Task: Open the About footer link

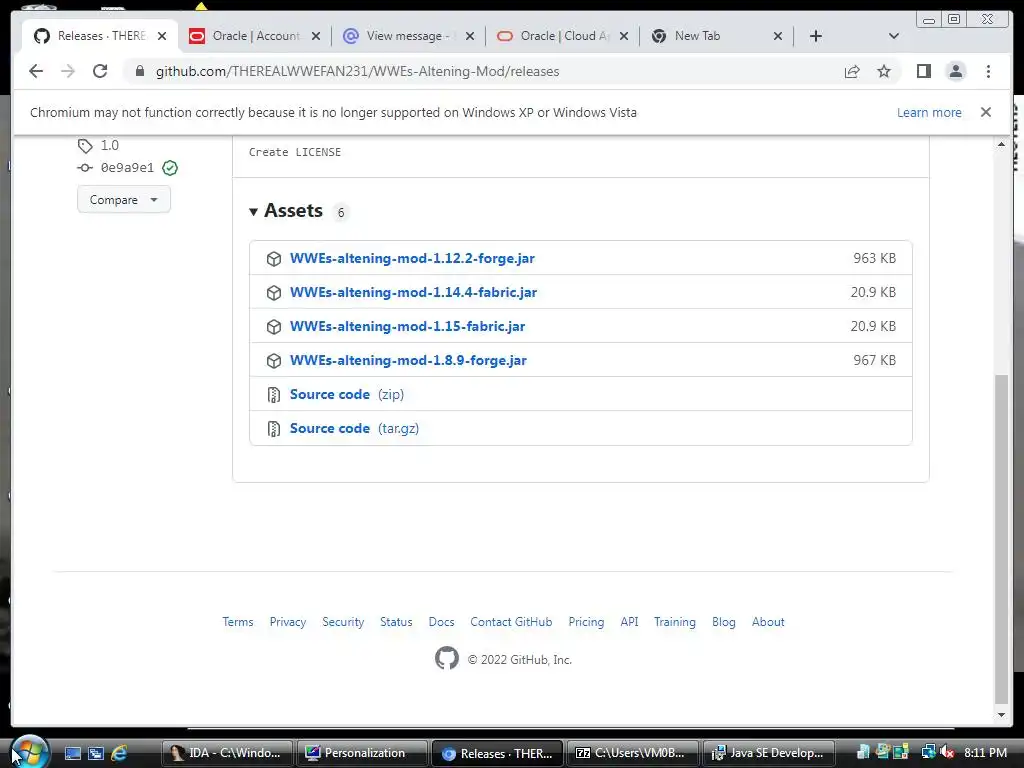Action: tap(768, 622)
